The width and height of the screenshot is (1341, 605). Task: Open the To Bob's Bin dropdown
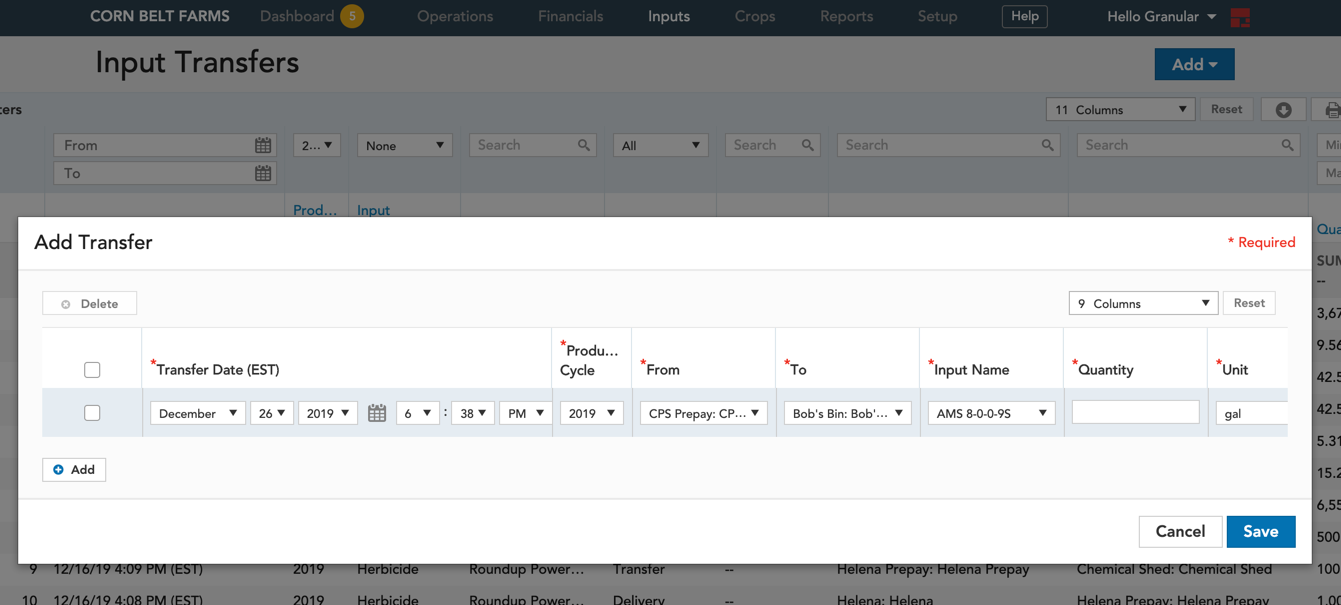coord(848,413)
